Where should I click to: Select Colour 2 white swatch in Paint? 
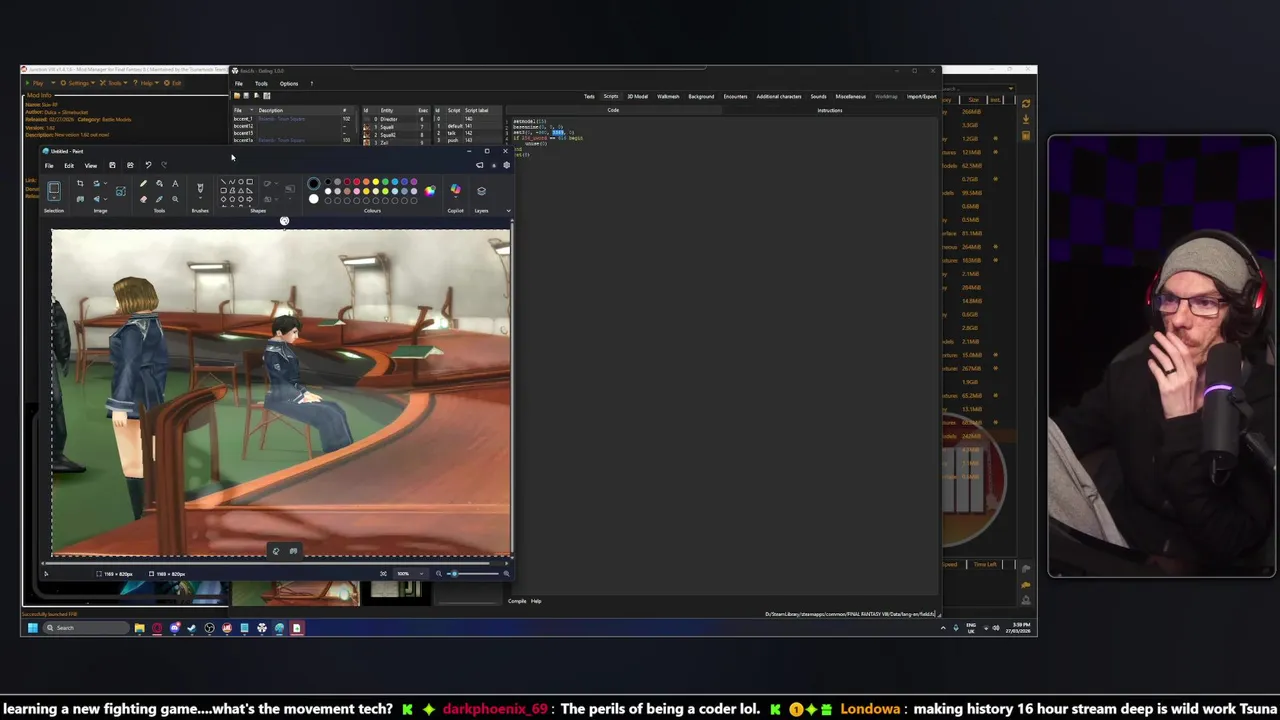click(x=314, y=199)
